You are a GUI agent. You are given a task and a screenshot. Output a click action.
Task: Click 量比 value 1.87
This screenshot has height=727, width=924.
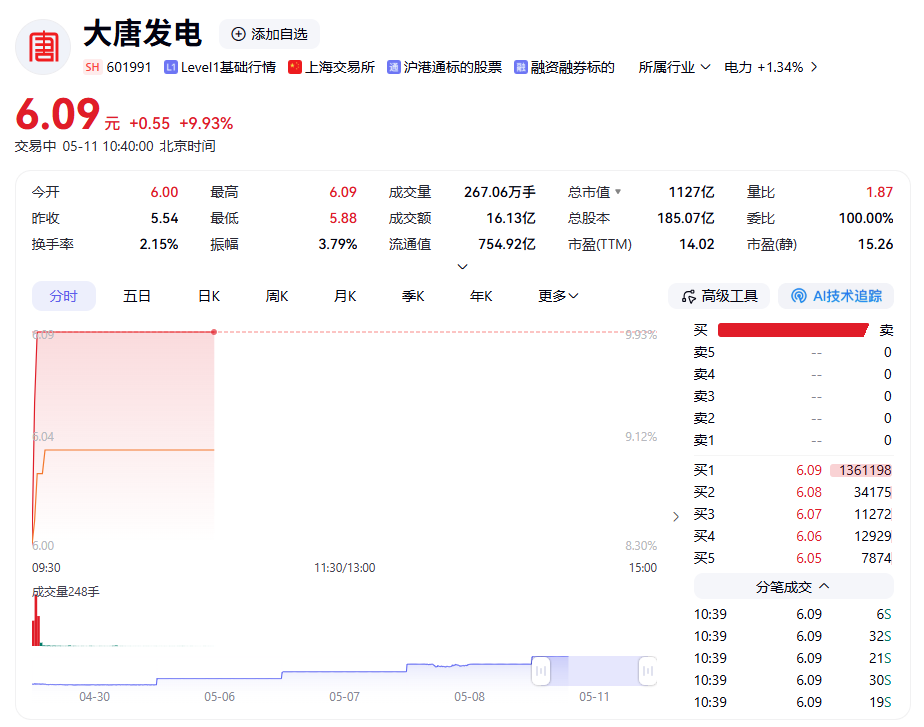point(879,192)
